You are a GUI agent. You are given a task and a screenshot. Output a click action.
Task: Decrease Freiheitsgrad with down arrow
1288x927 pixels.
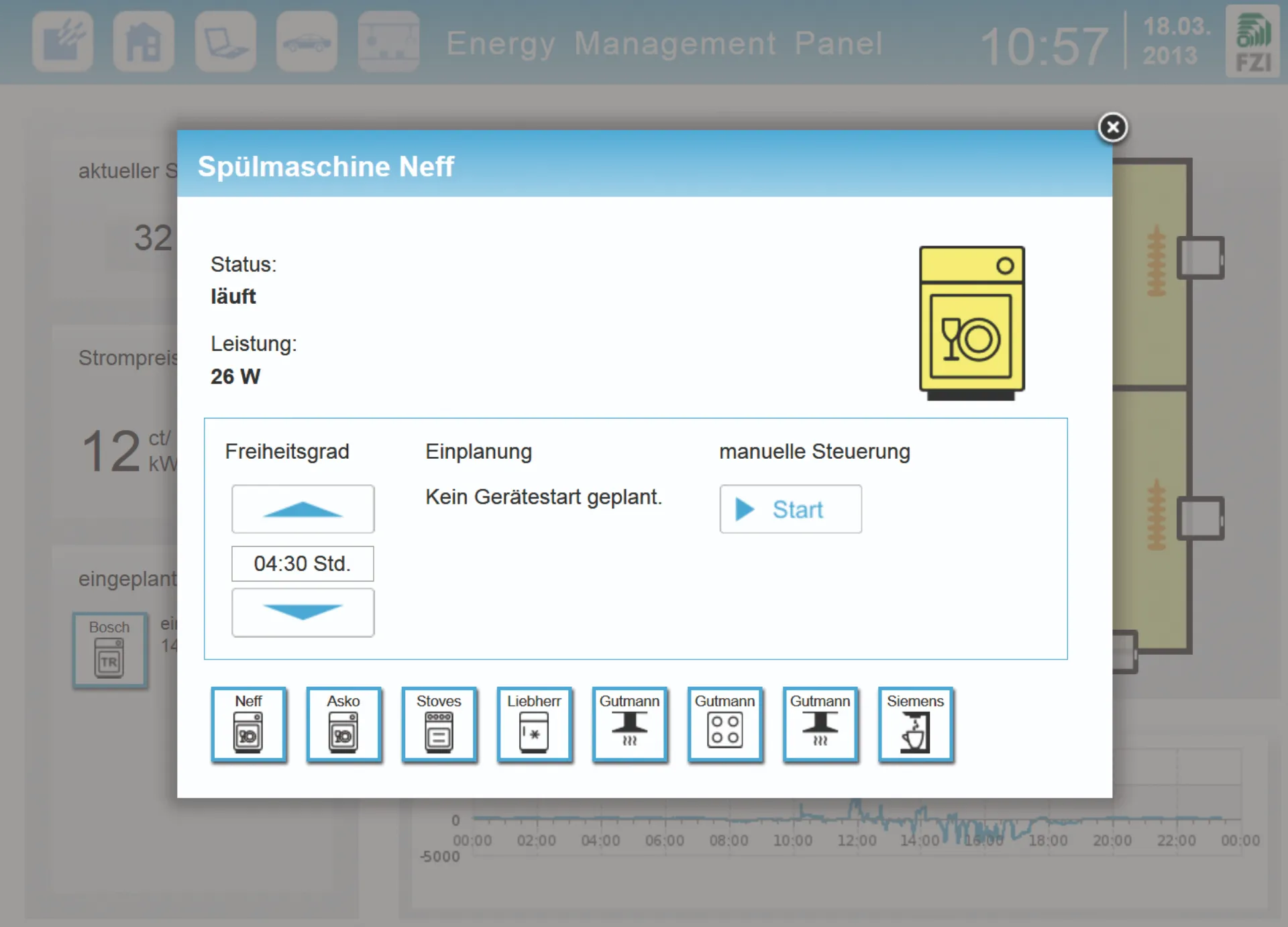[303, 612]
